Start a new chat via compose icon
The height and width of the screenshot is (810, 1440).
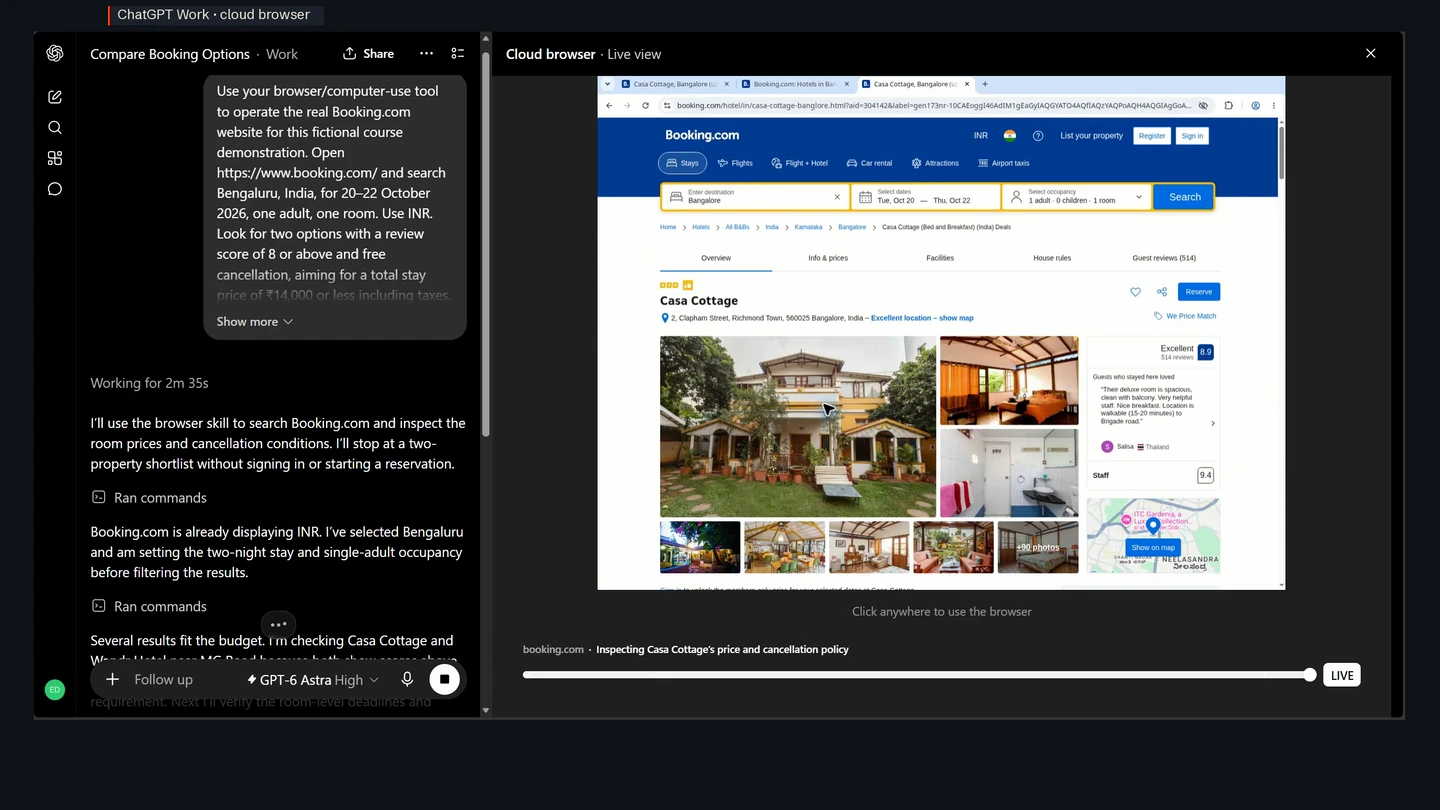point(55,97)
